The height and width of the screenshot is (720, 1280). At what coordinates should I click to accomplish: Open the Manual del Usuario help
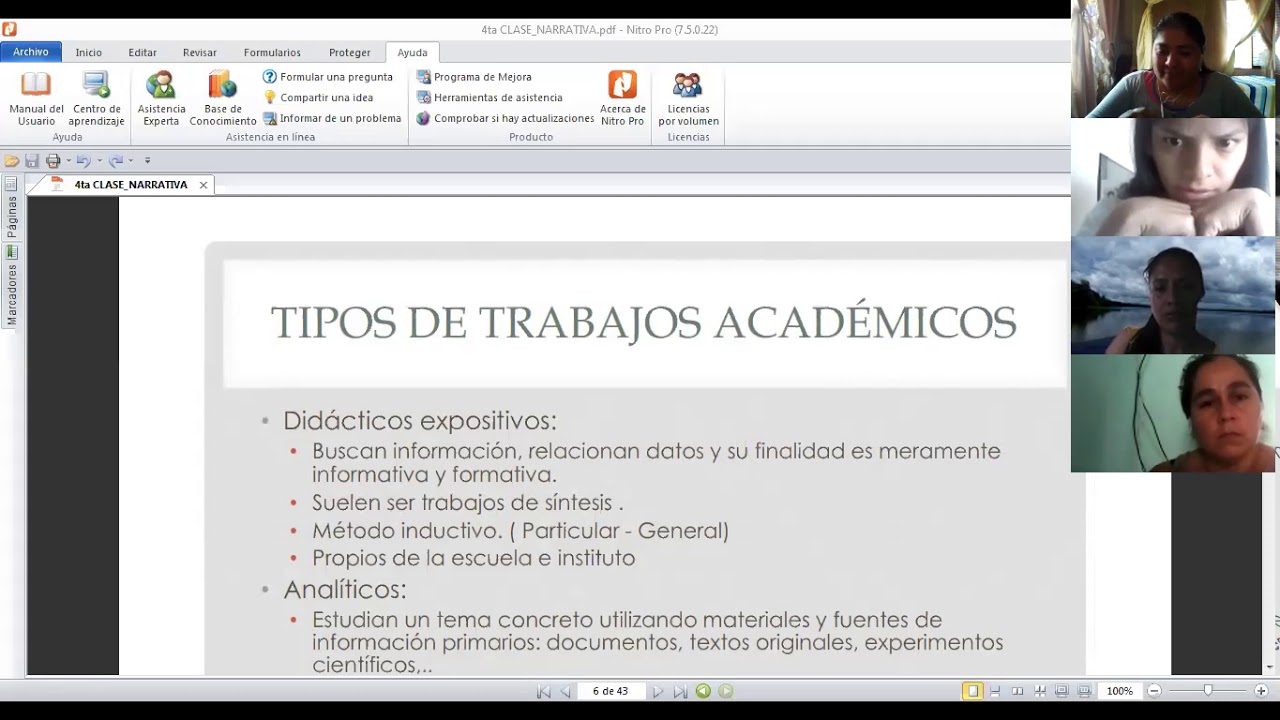coord(36,99)
